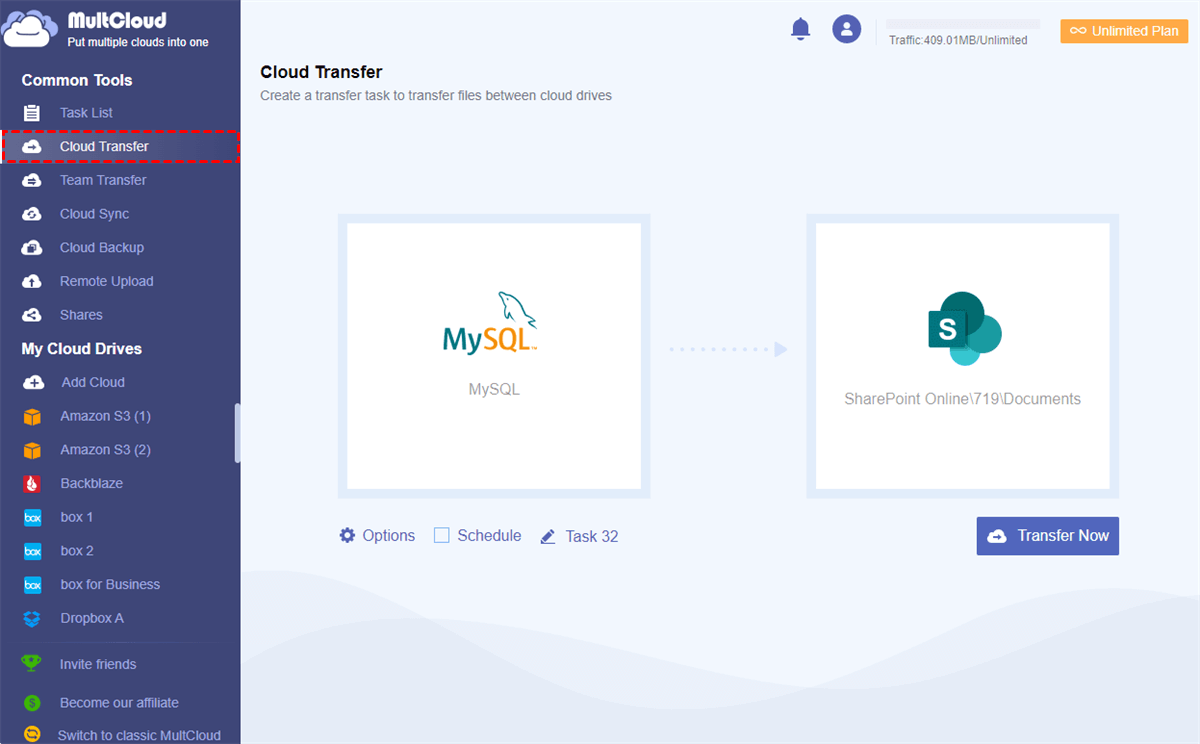Viewport: 1200px width, 744px height.
Task: Click the Add Cloud label
Action: tap(93, 382)
